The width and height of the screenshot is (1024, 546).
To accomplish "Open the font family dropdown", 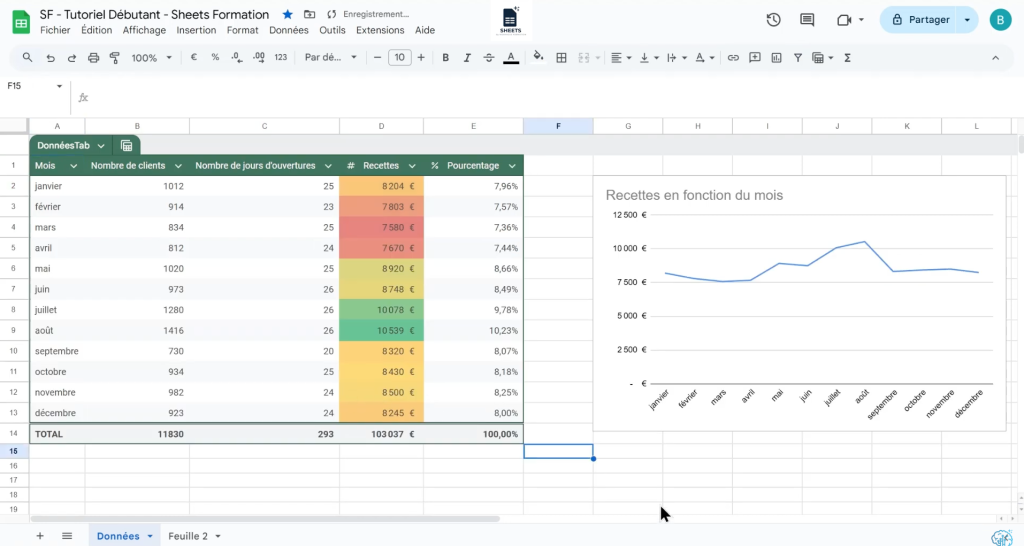I will pos(330,57).
